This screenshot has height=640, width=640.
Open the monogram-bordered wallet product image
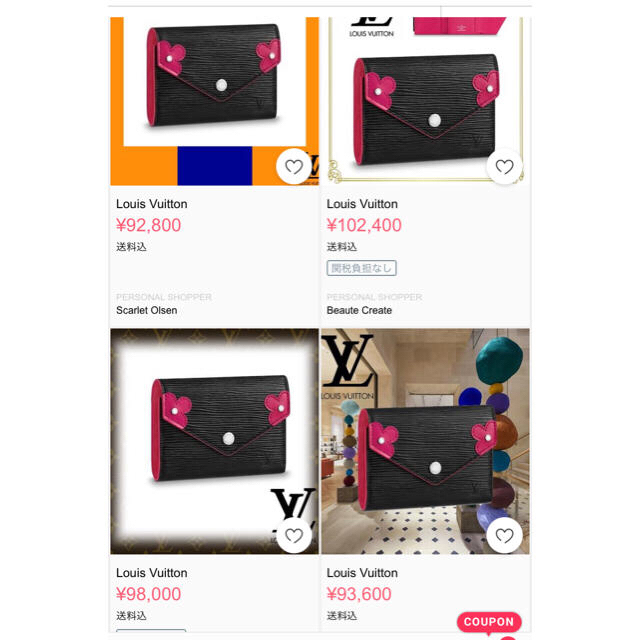click(215, 441)
